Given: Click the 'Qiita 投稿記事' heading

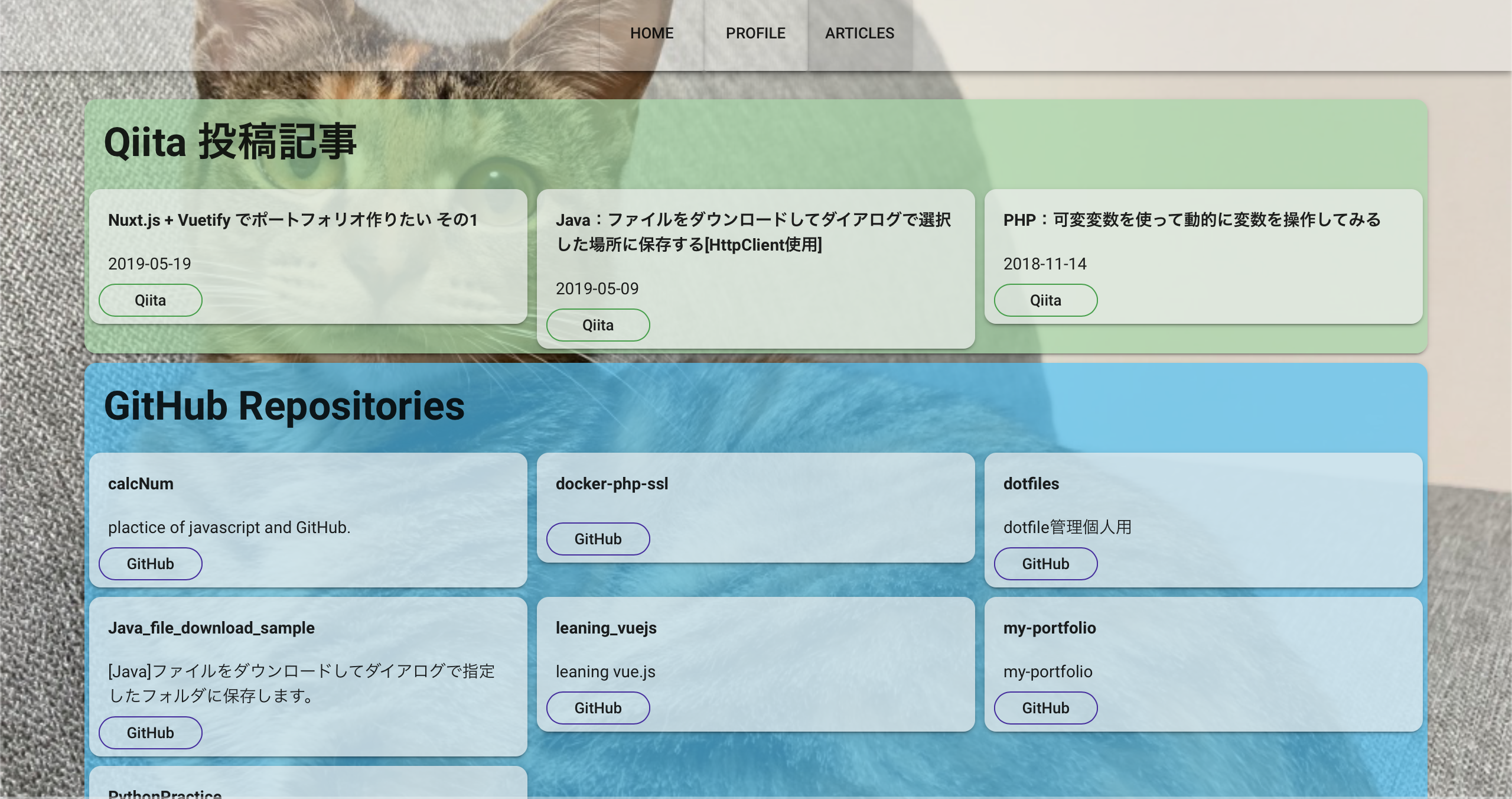Looking at the screenshot, I should [230, 142].
